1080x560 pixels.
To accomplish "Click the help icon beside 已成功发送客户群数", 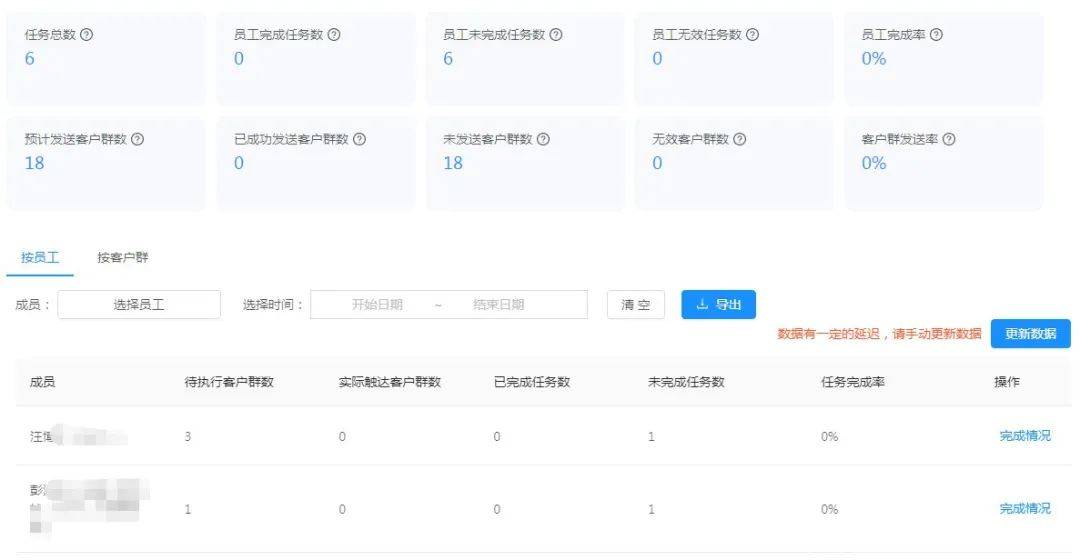I will (x=360, y=139).
